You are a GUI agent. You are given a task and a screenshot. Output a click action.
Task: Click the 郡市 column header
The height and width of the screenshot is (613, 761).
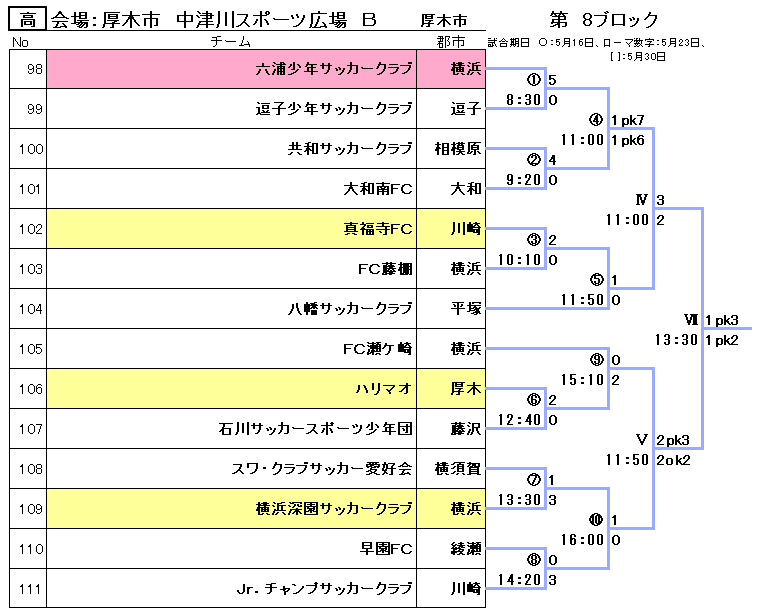pyautogui.click(x=450, y=42)
